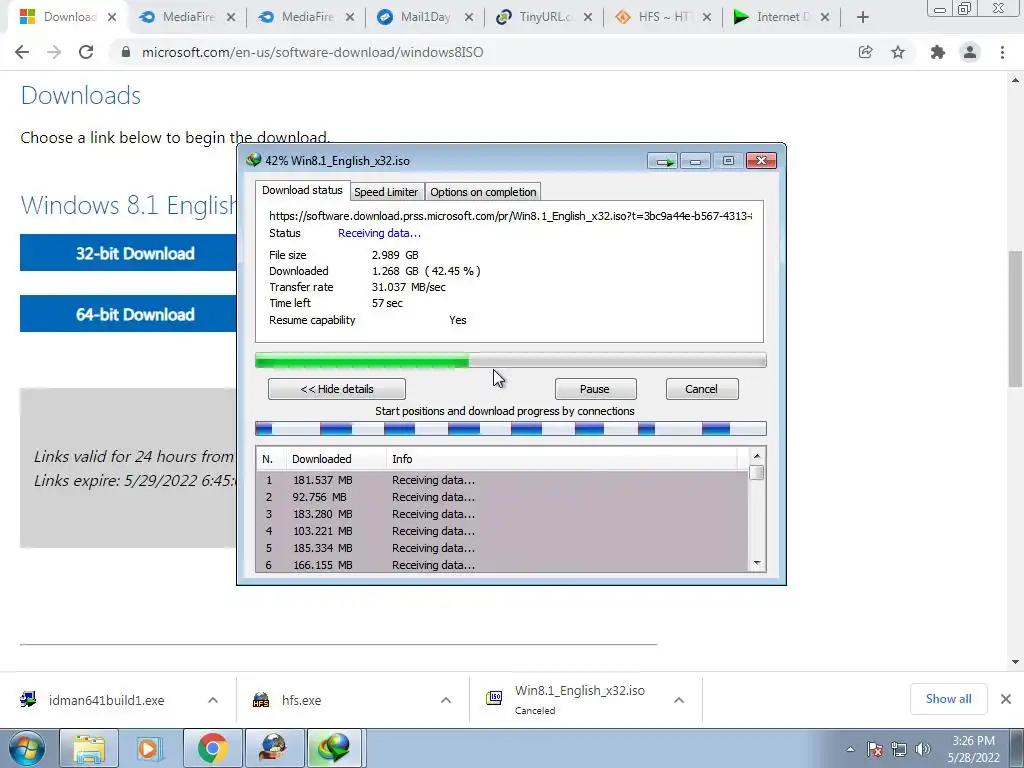
Task: Open the Options on completion tab
Action: coord(483,192)
